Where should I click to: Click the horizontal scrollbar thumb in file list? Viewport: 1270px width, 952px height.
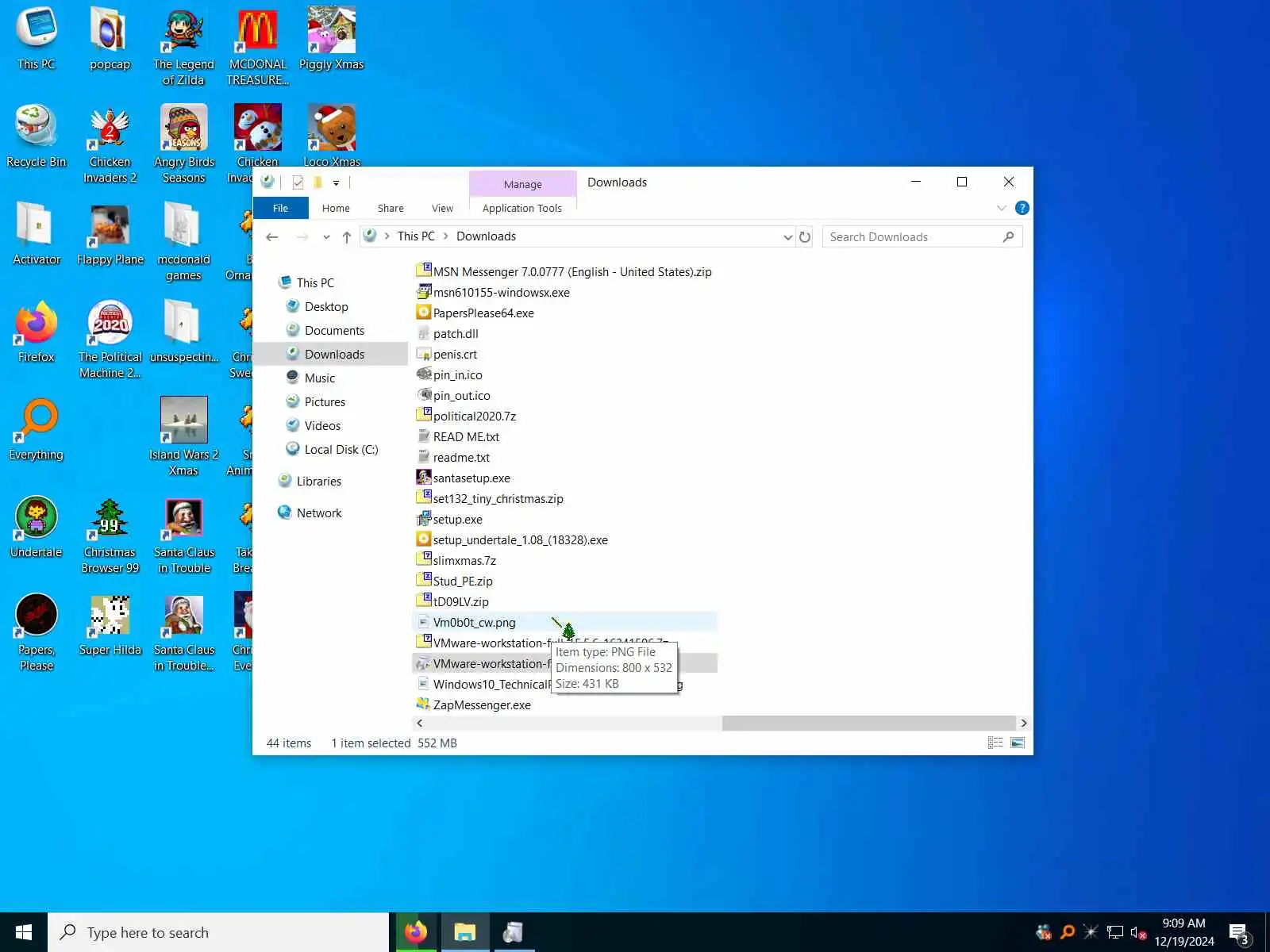click(x=868, y=723)
